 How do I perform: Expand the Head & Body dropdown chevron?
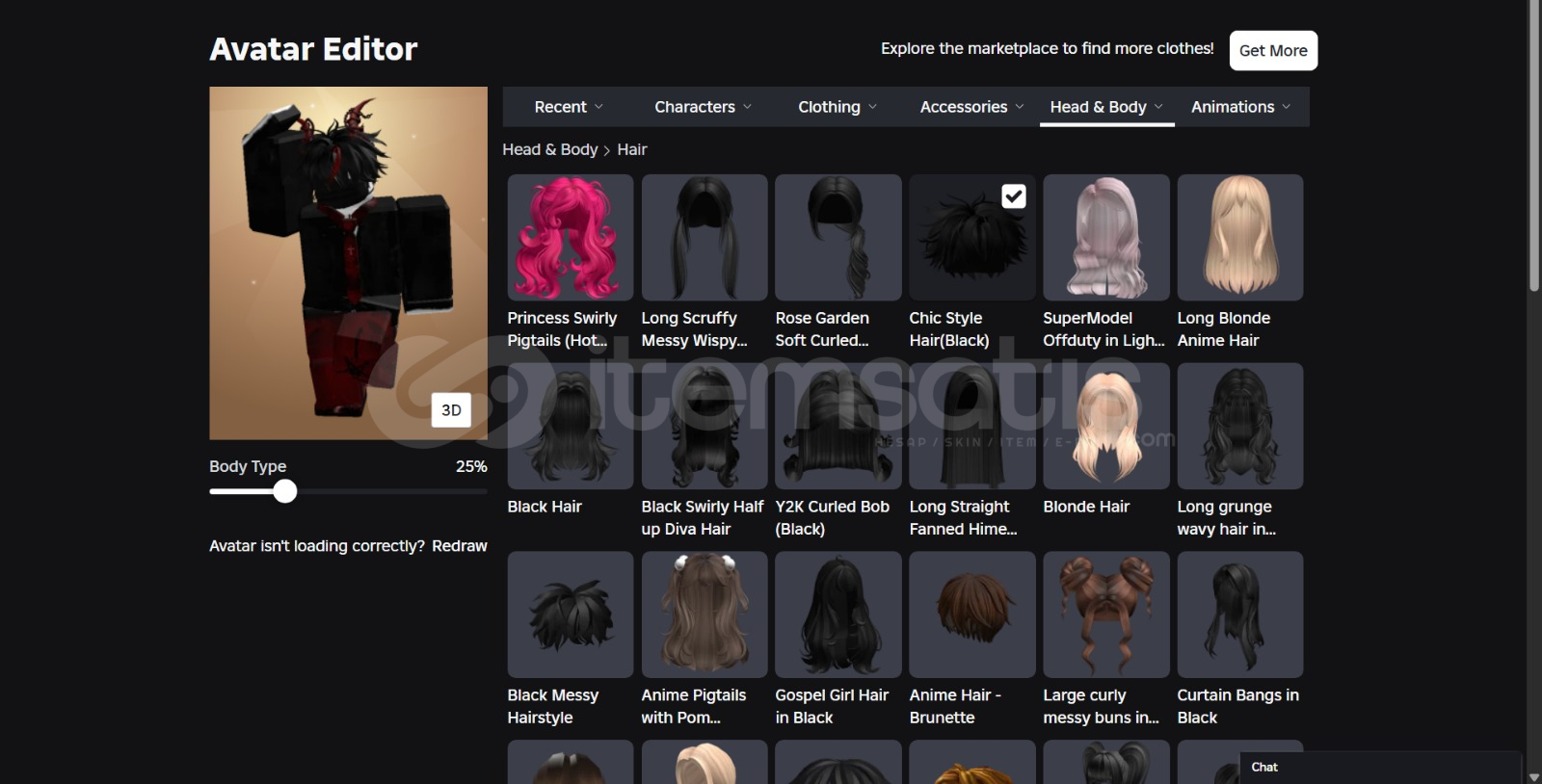pyautogui.click(x=1158, y=107)
